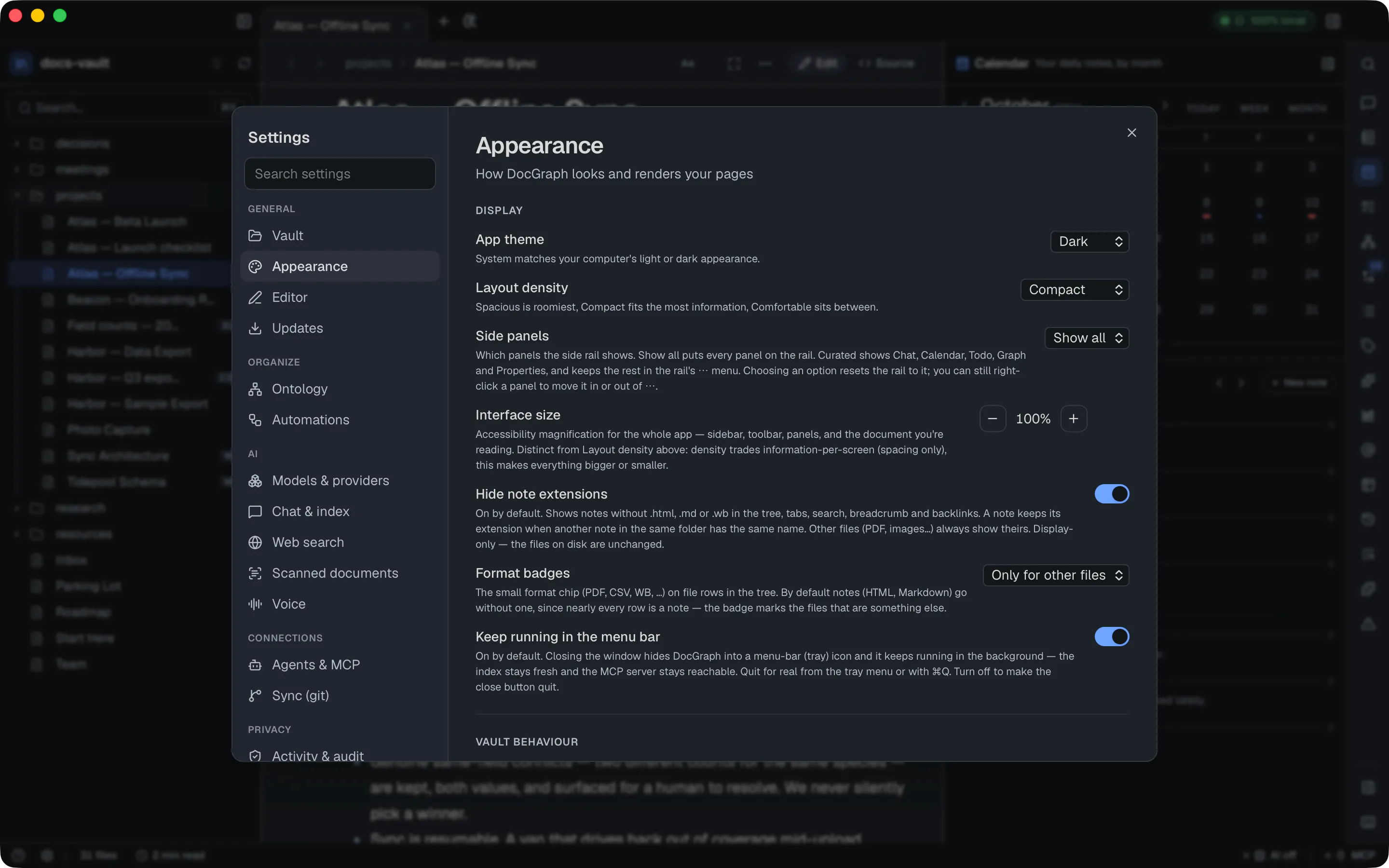Close the Settings dialog
This screenshot has height=868, width=1389.
(x=1131, y=133)
